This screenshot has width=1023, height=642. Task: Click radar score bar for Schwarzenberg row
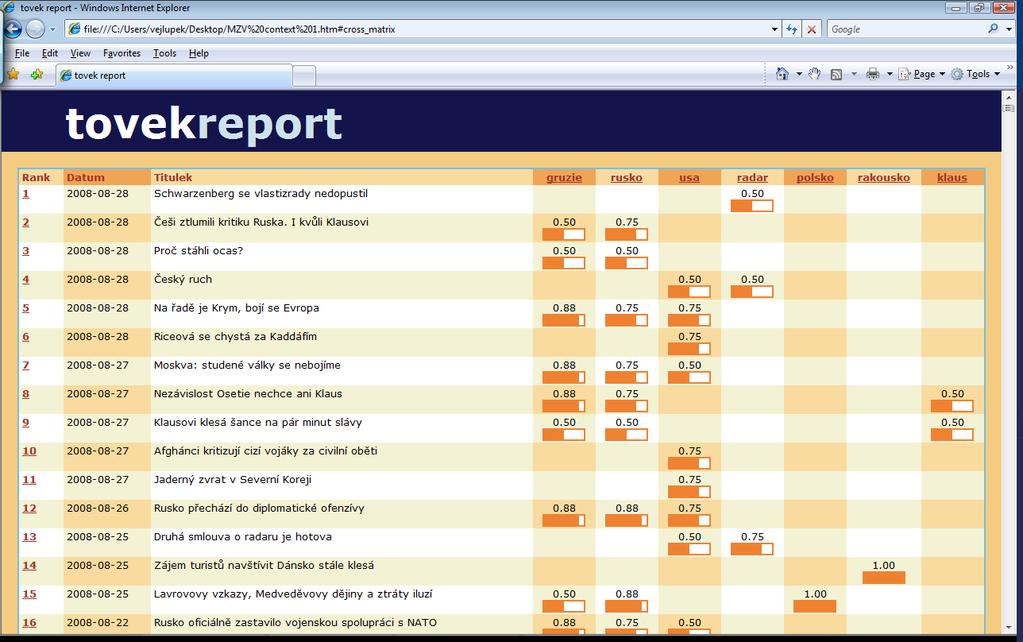point(752,206)
